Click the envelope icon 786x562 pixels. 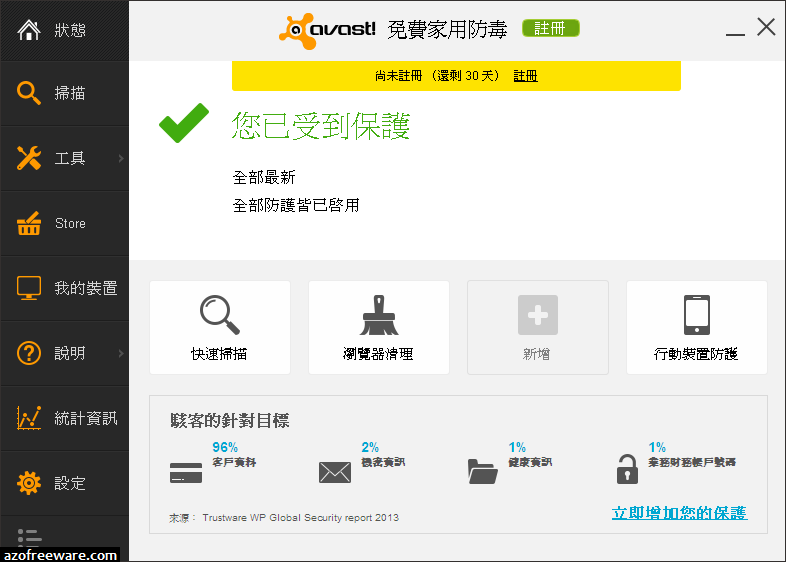tap(335, 472)
